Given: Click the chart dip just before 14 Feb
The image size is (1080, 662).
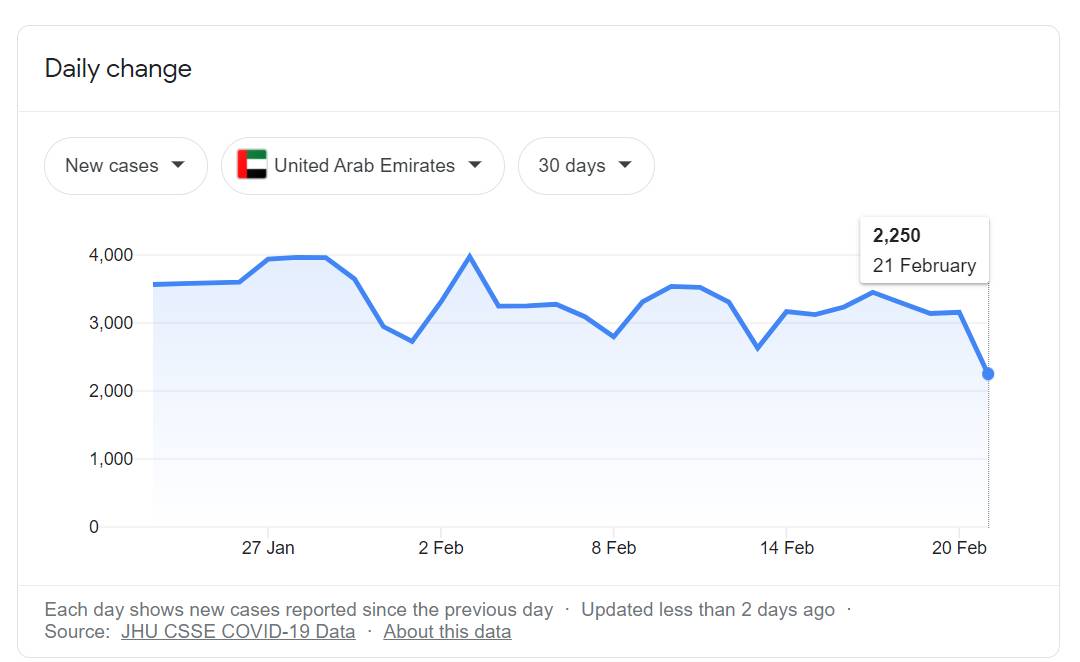Looking at the screenshot, I should 758,347.
